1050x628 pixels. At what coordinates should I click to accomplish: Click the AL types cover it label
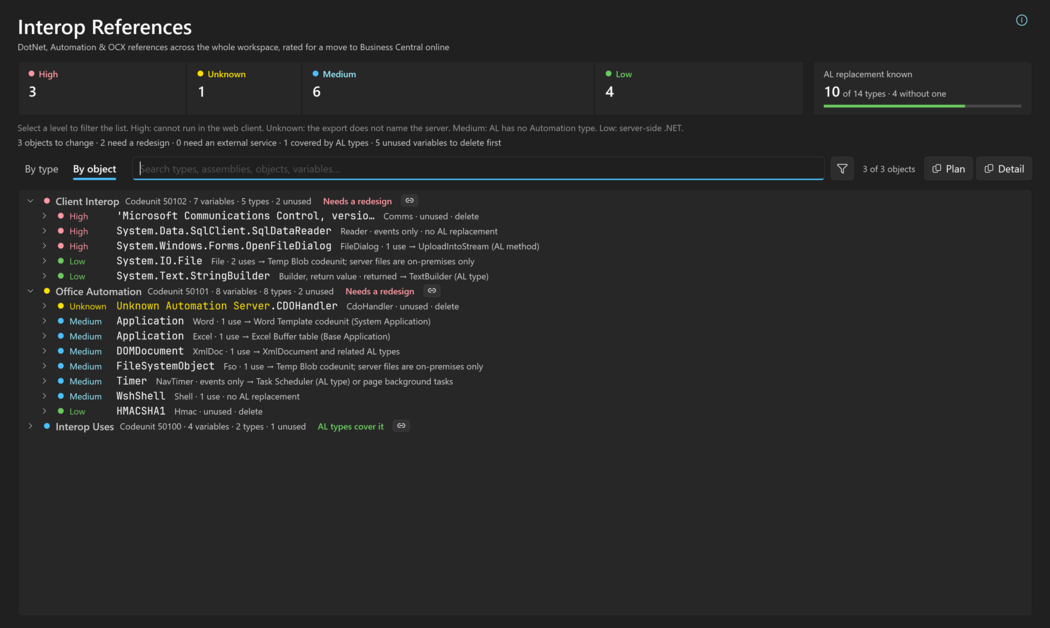pos(351,426)
